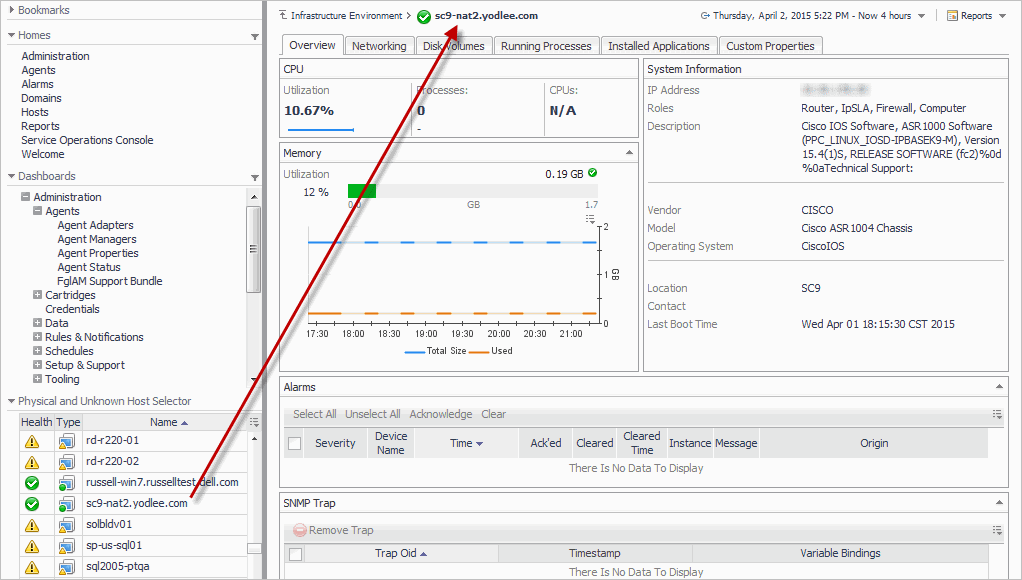Viewport: 1022px width, 580px height.
Task: Click the Reports icon in the top bar
Action: tap(952, 16)
